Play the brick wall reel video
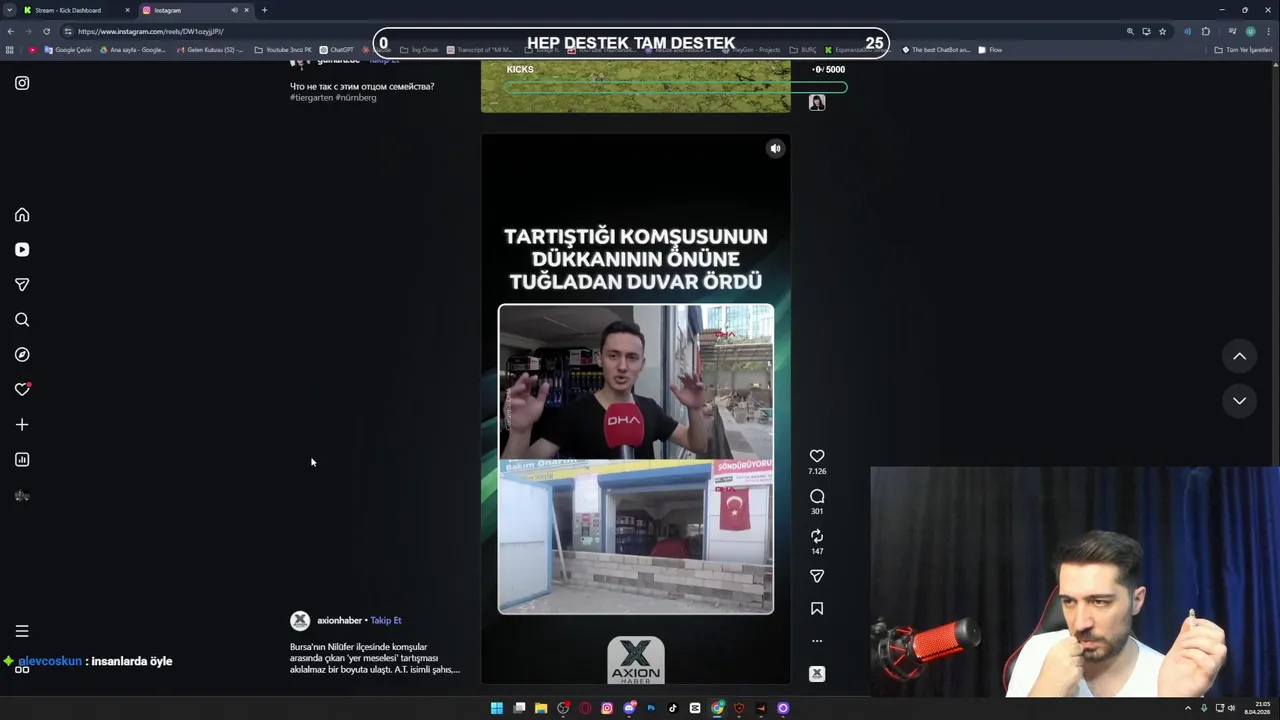Image resolution: width=1280 pixels, height=720 pixels. click(x=636, y=410)
